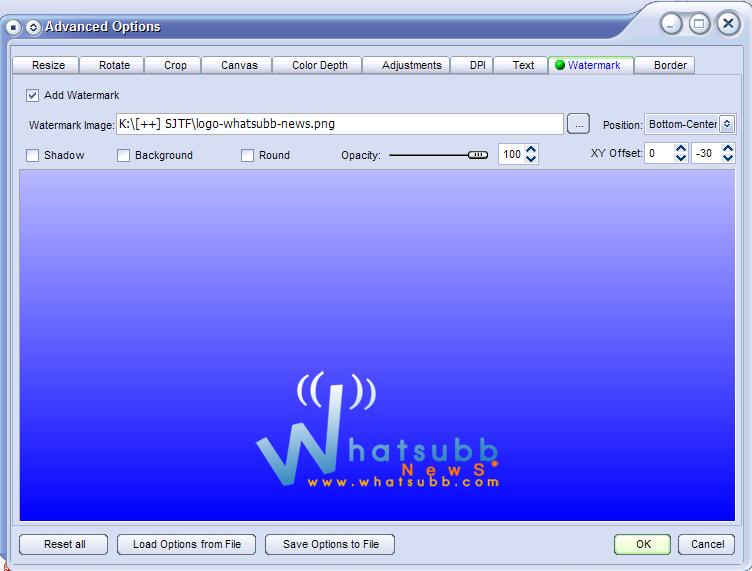Increase X offset with up arrow
The image size is (752, 571).
681,149
